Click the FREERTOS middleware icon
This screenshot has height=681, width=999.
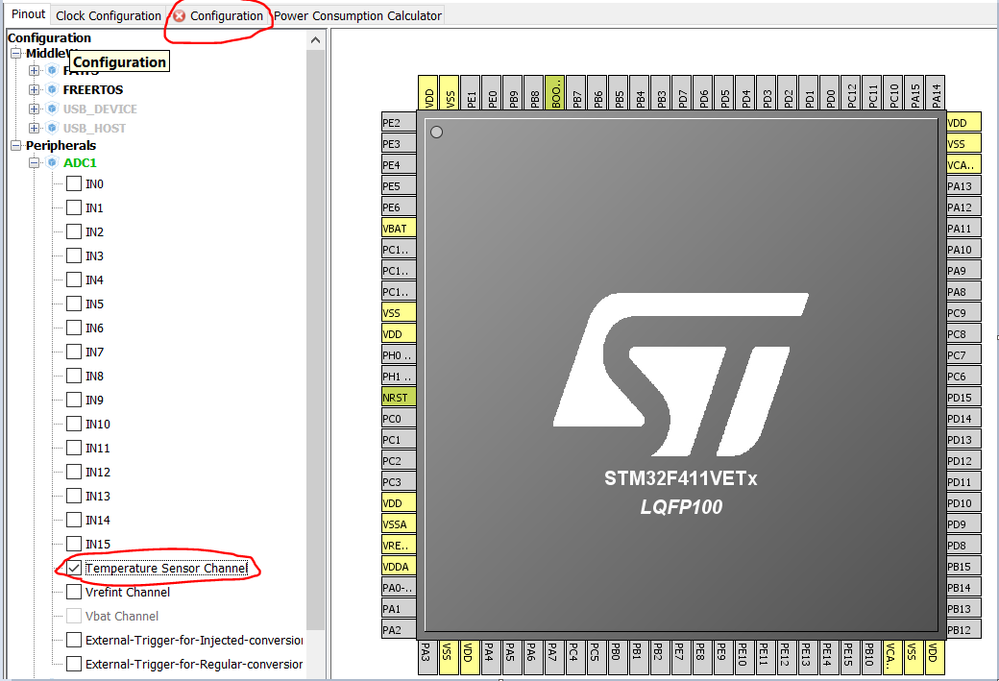(x=52, y=90)
